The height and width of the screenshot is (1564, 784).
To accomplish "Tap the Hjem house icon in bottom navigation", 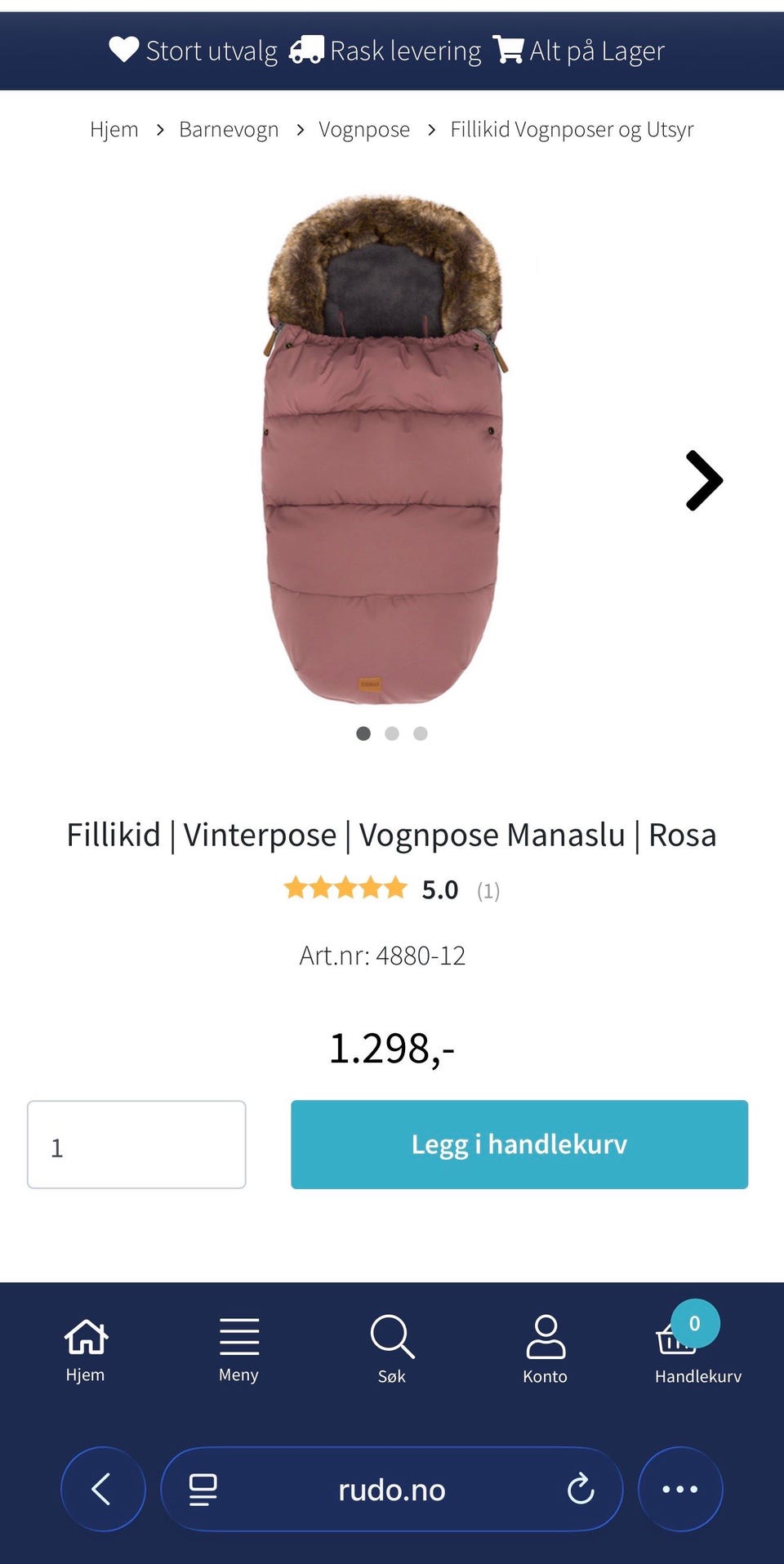I will coord(86,1337).
